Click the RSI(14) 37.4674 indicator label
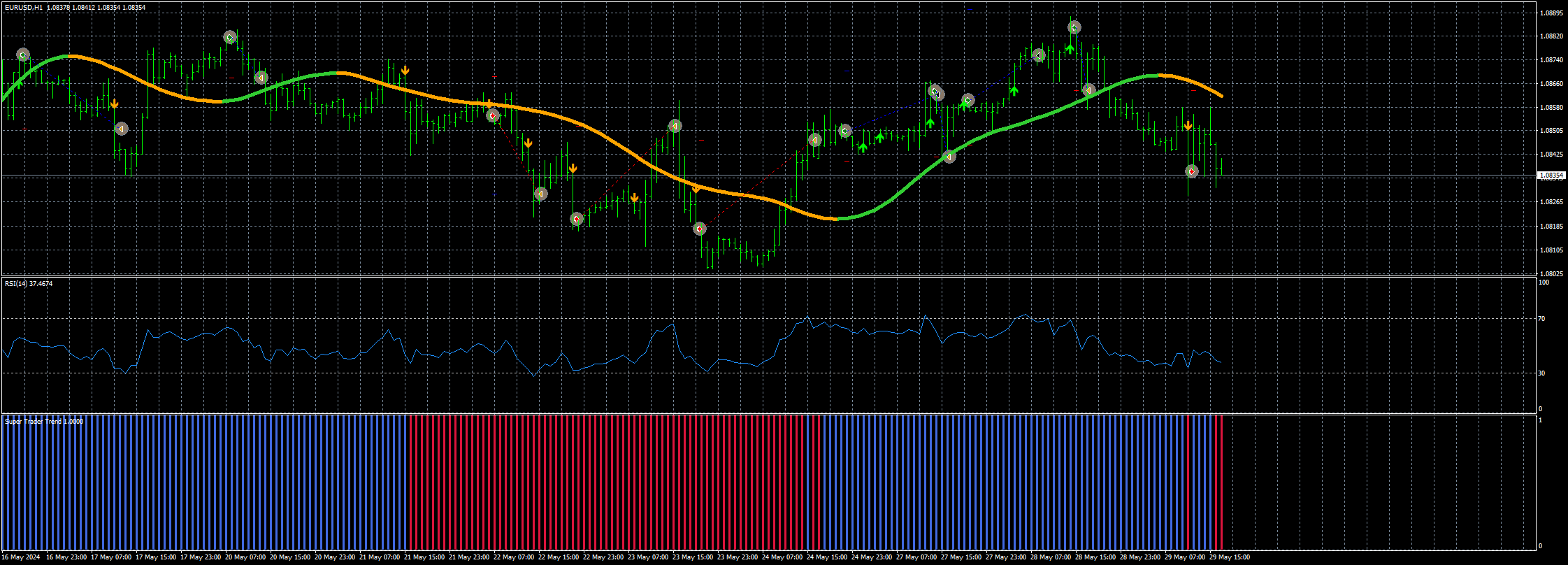1568x565 pixels. [x=29, y=283]
